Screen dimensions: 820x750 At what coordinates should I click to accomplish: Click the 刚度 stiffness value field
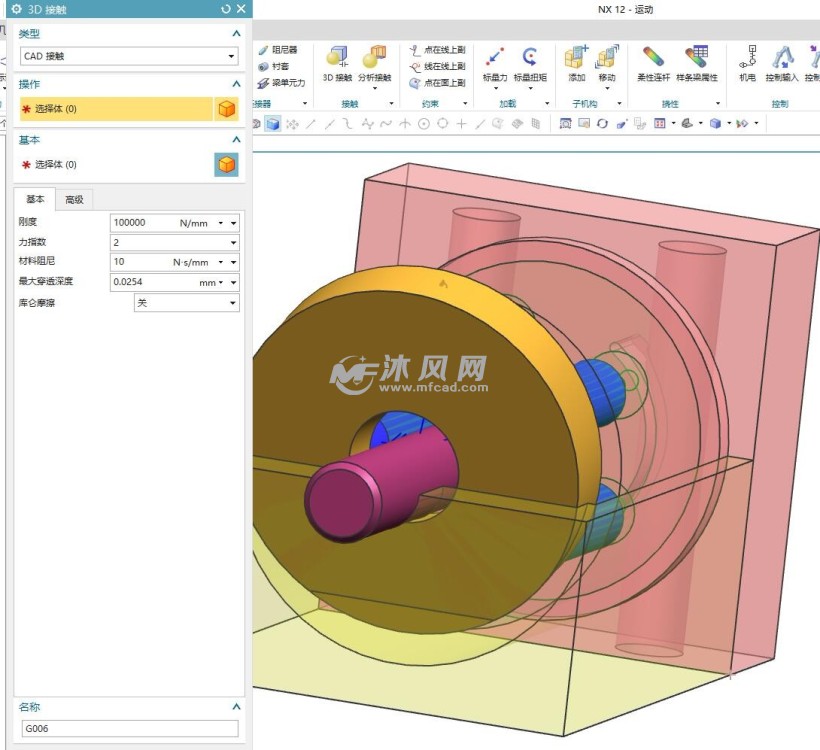140,223
